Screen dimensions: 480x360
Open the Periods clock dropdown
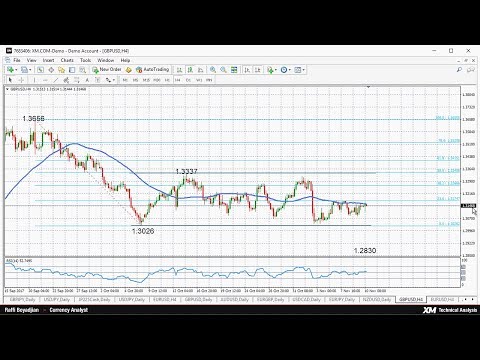[x=286, y=70]
